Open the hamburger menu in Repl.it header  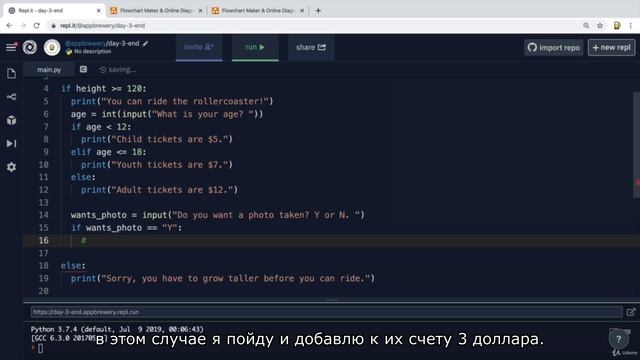11,47
